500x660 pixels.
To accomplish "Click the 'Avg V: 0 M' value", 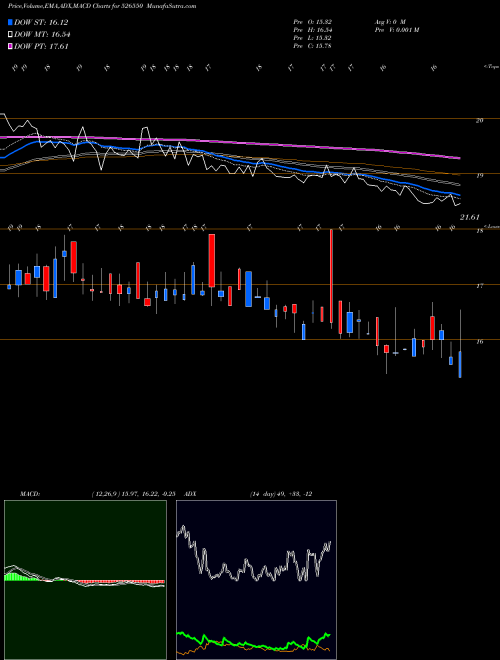I will [x=389, y=21].
